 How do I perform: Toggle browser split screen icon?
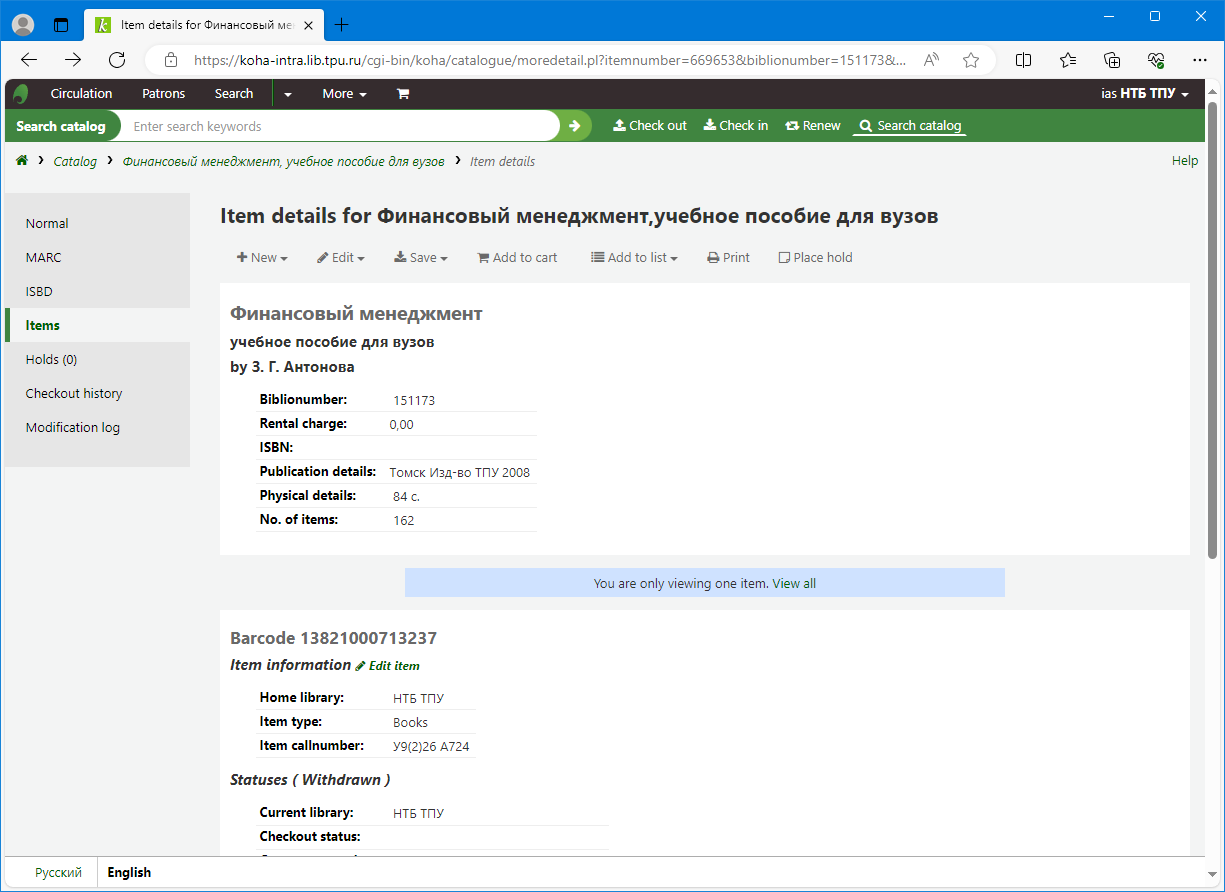click(x=1023, y=60)
